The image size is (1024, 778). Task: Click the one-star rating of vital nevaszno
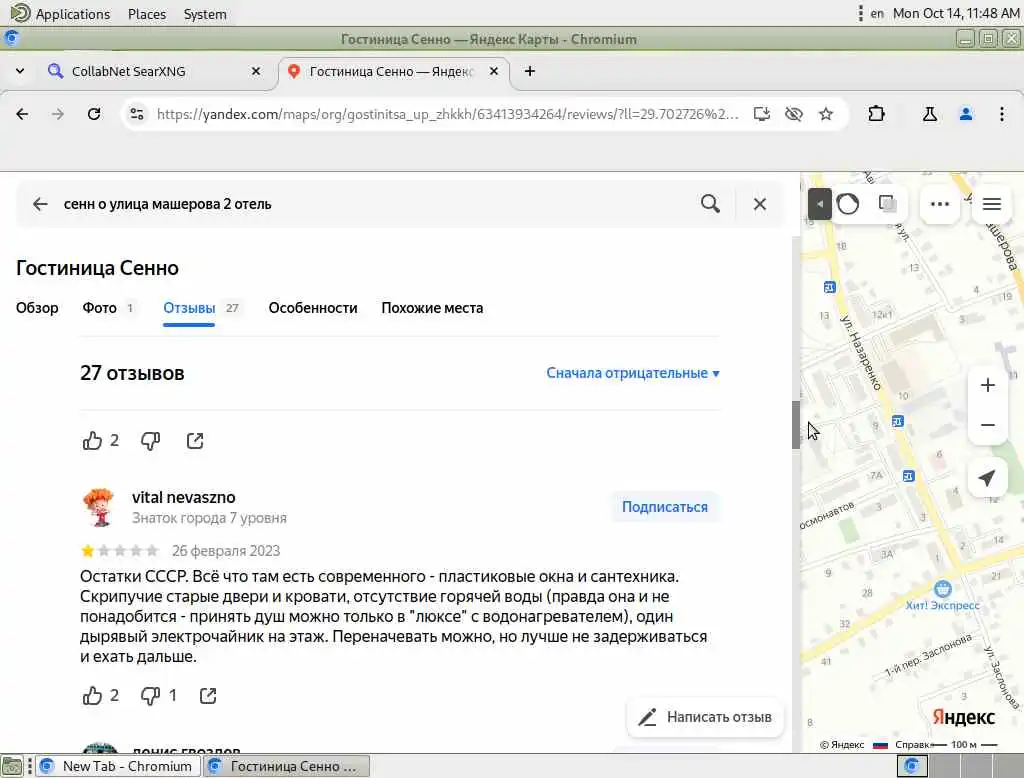pyautogui.click(x=88, y=551)
